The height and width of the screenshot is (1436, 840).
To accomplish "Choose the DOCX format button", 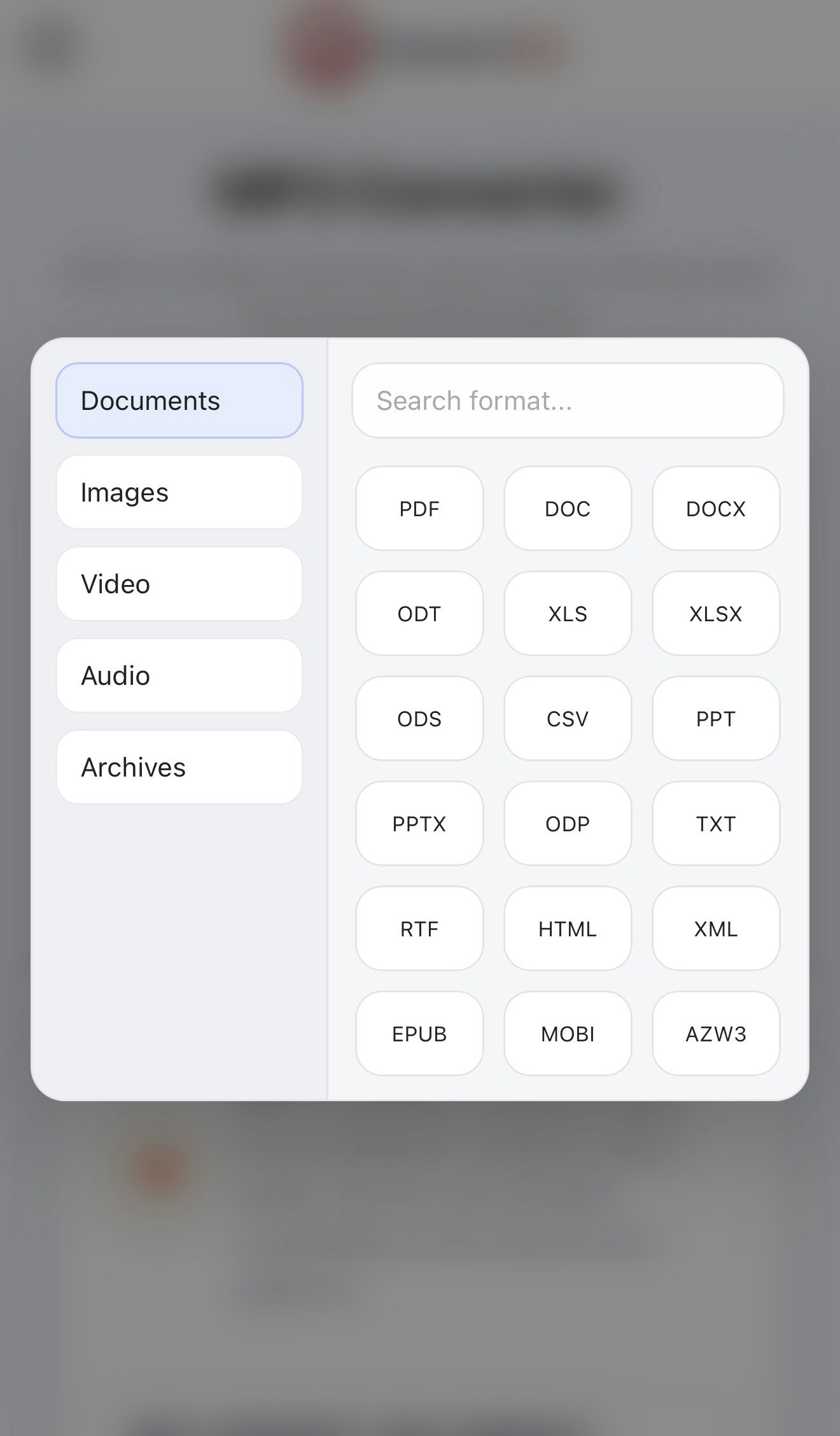I will [716, 509].
